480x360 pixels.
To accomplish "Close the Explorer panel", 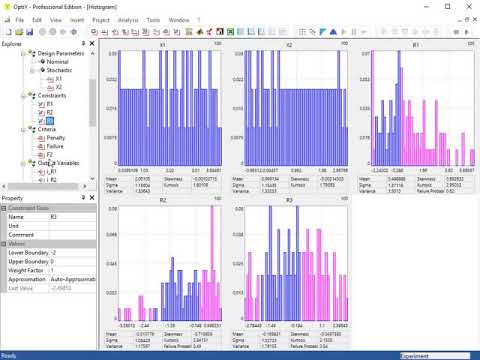I will [x=92, y=44].
